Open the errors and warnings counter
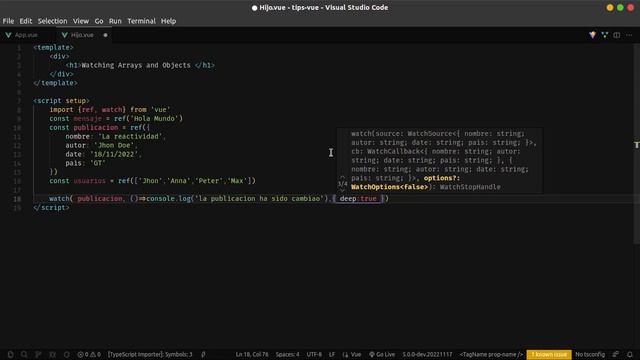Image resolution: width=640 pixels, height=360 pixels. pos(89,354)
